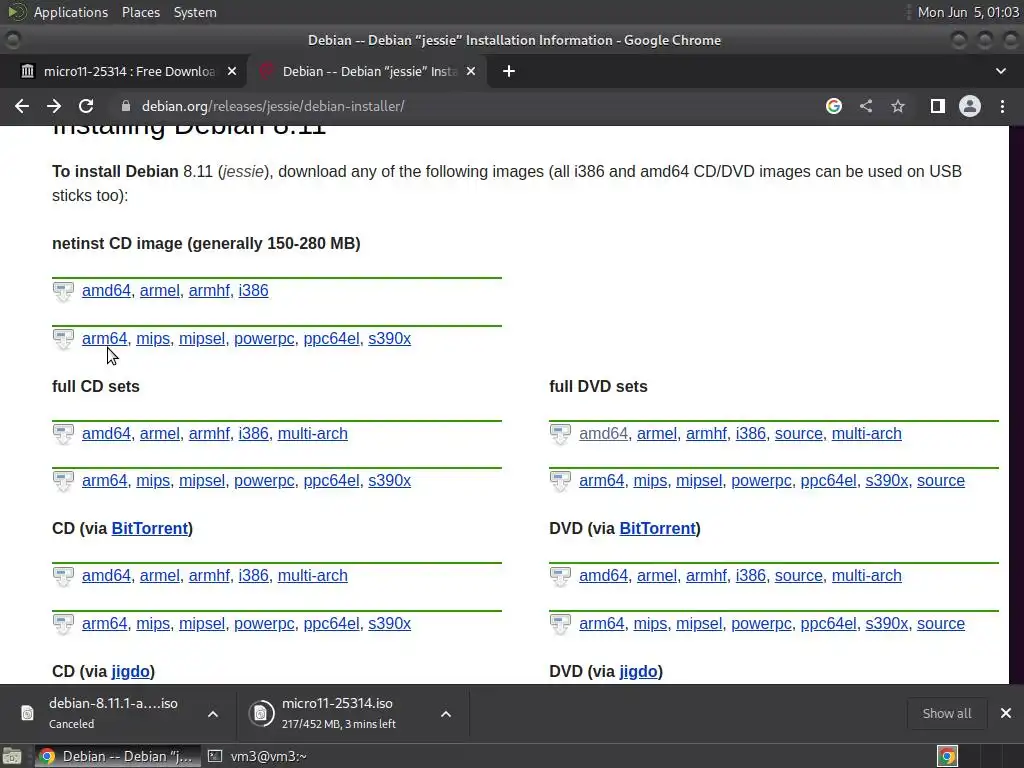Click the Applications menu logo icon
The image size is (1024, 768).
click(x=16, y=12)
